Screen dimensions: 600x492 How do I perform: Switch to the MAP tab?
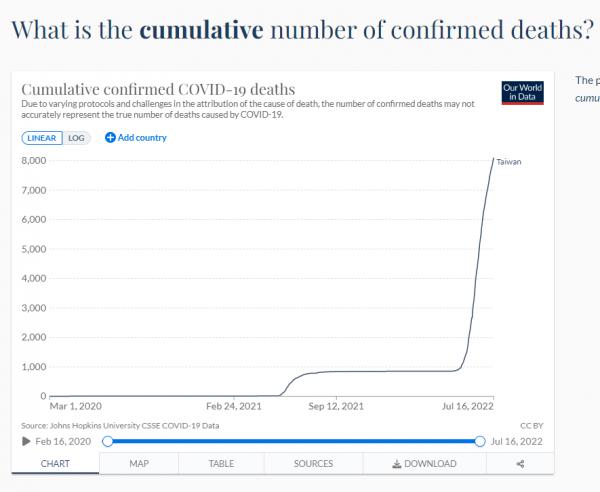click(x=139, y=464)
